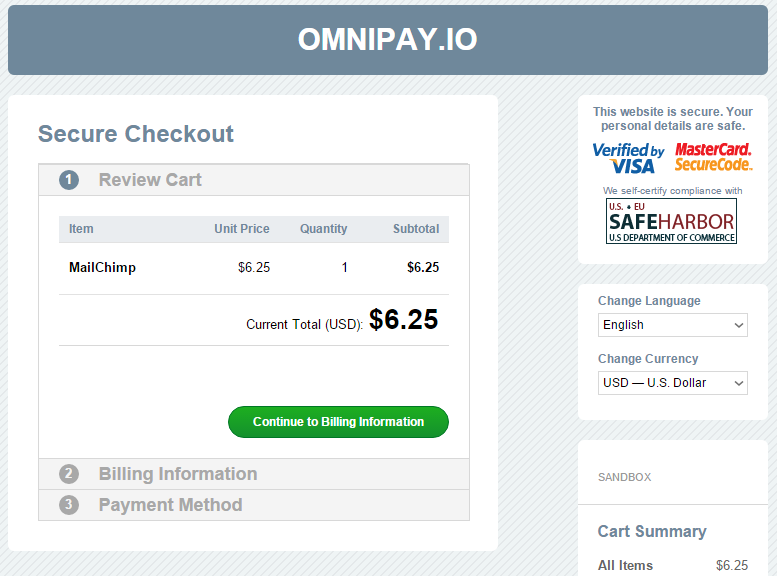The width and height of the screenshot is (777, 576).
Task: Open the Review Cart section header
Action: pos(254,180)
